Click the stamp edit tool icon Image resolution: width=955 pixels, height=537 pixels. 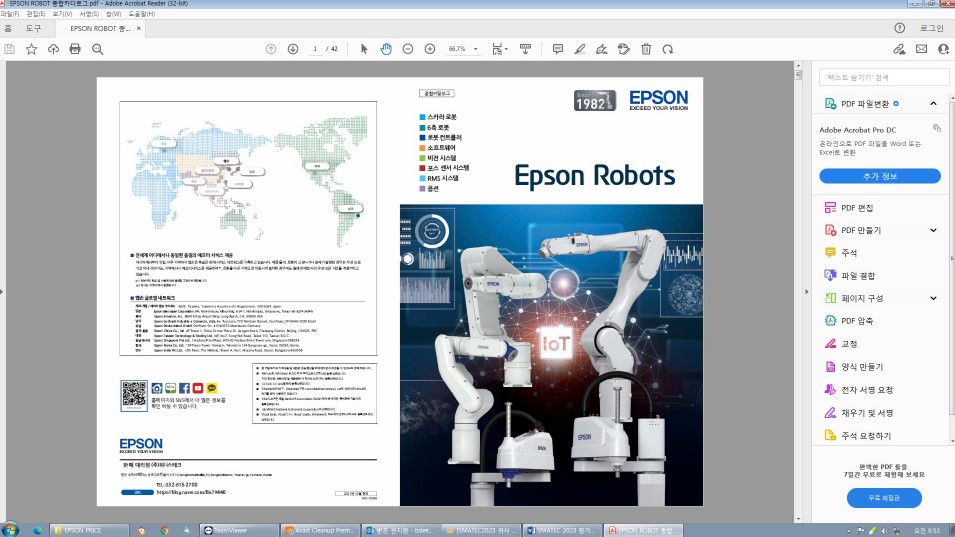click(x=624, y=49)
